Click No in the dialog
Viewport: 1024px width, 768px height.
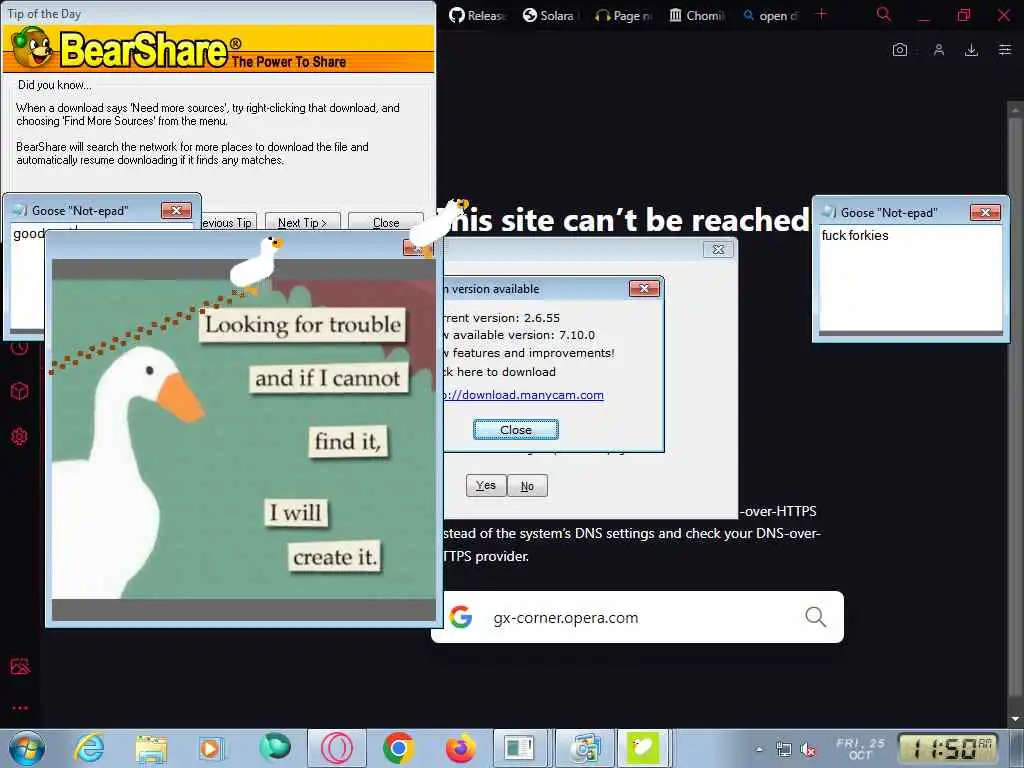tap(527, 485)
